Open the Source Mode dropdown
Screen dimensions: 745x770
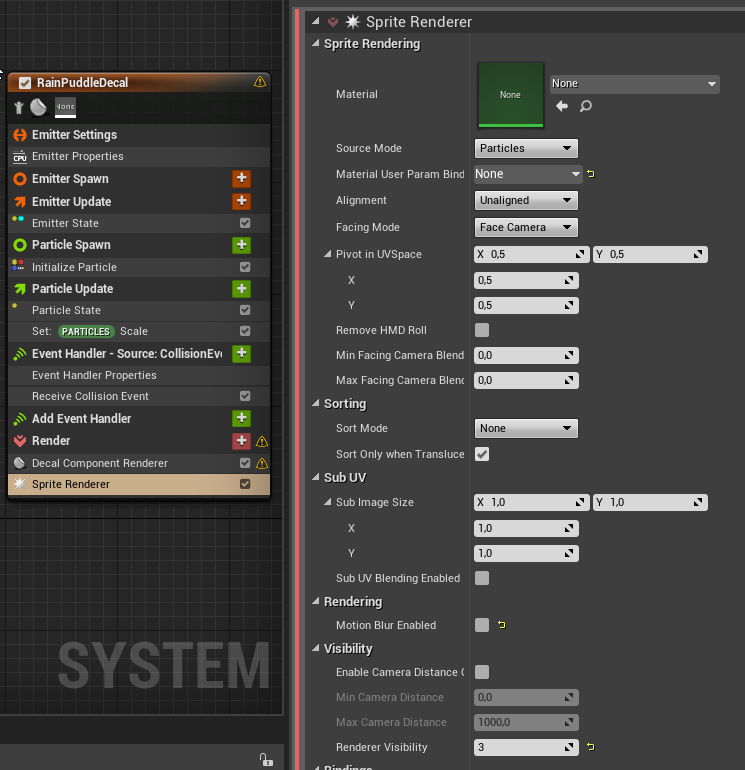526,148
